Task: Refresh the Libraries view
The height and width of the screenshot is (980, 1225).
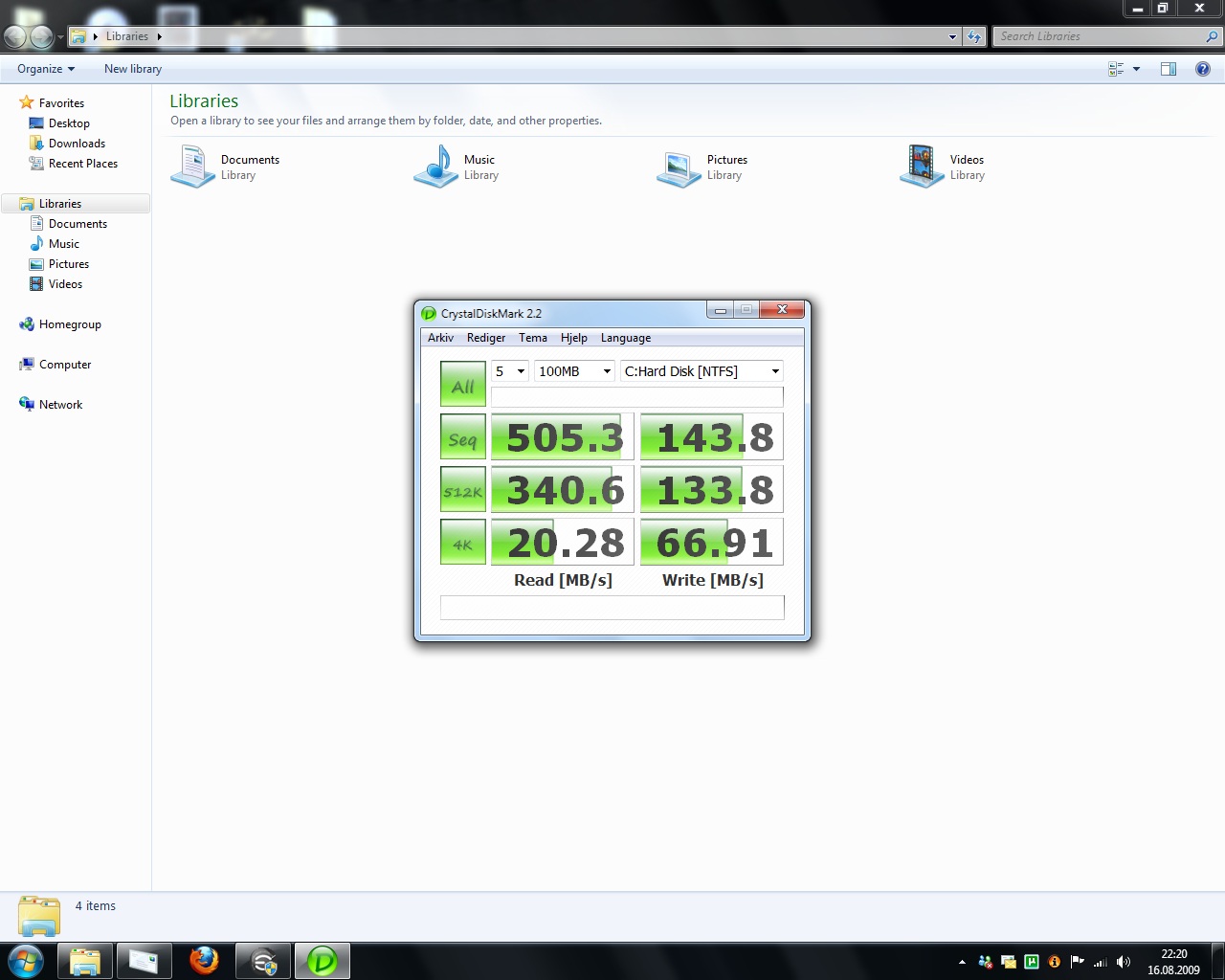Action: [x=974, y=36]
